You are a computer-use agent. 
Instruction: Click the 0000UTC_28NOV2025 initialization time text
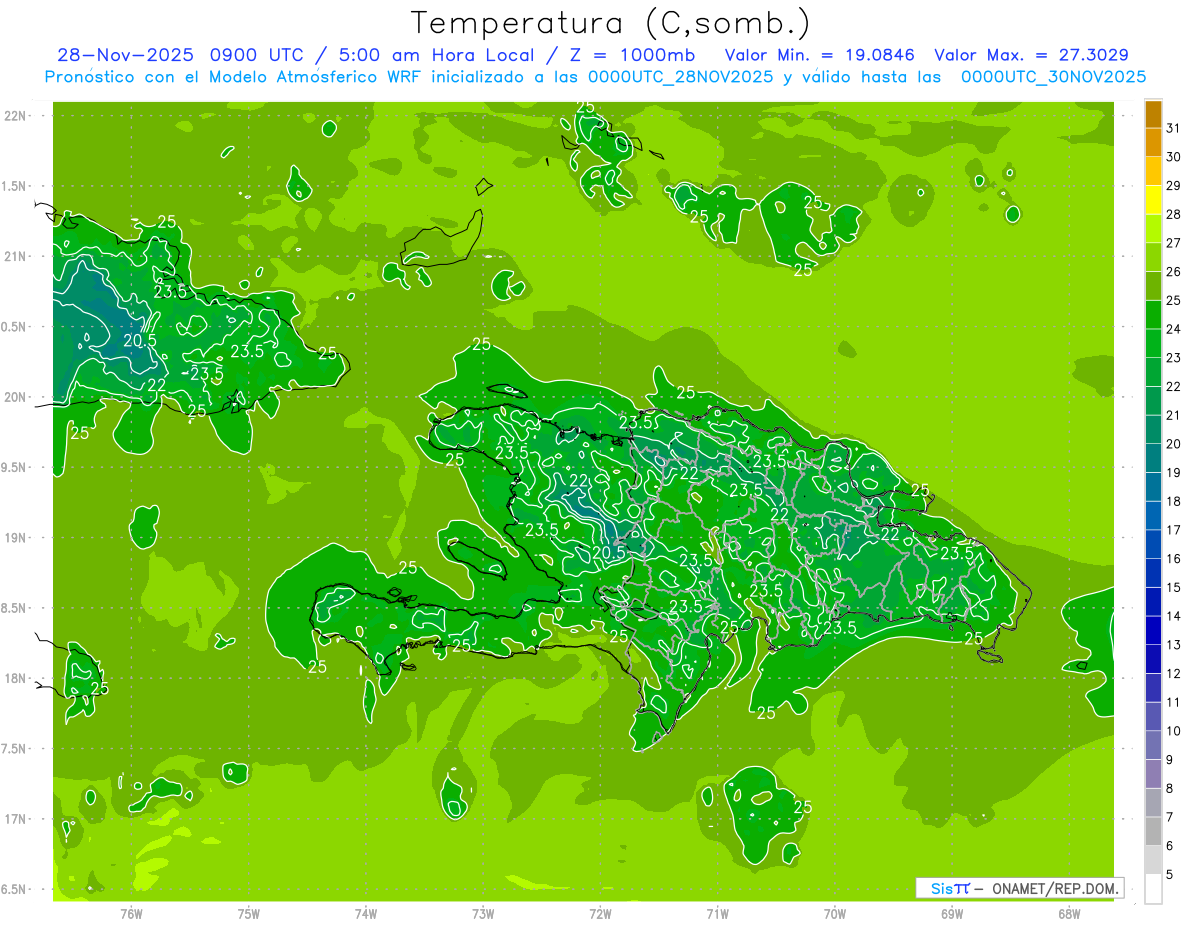tap(680, 77)
